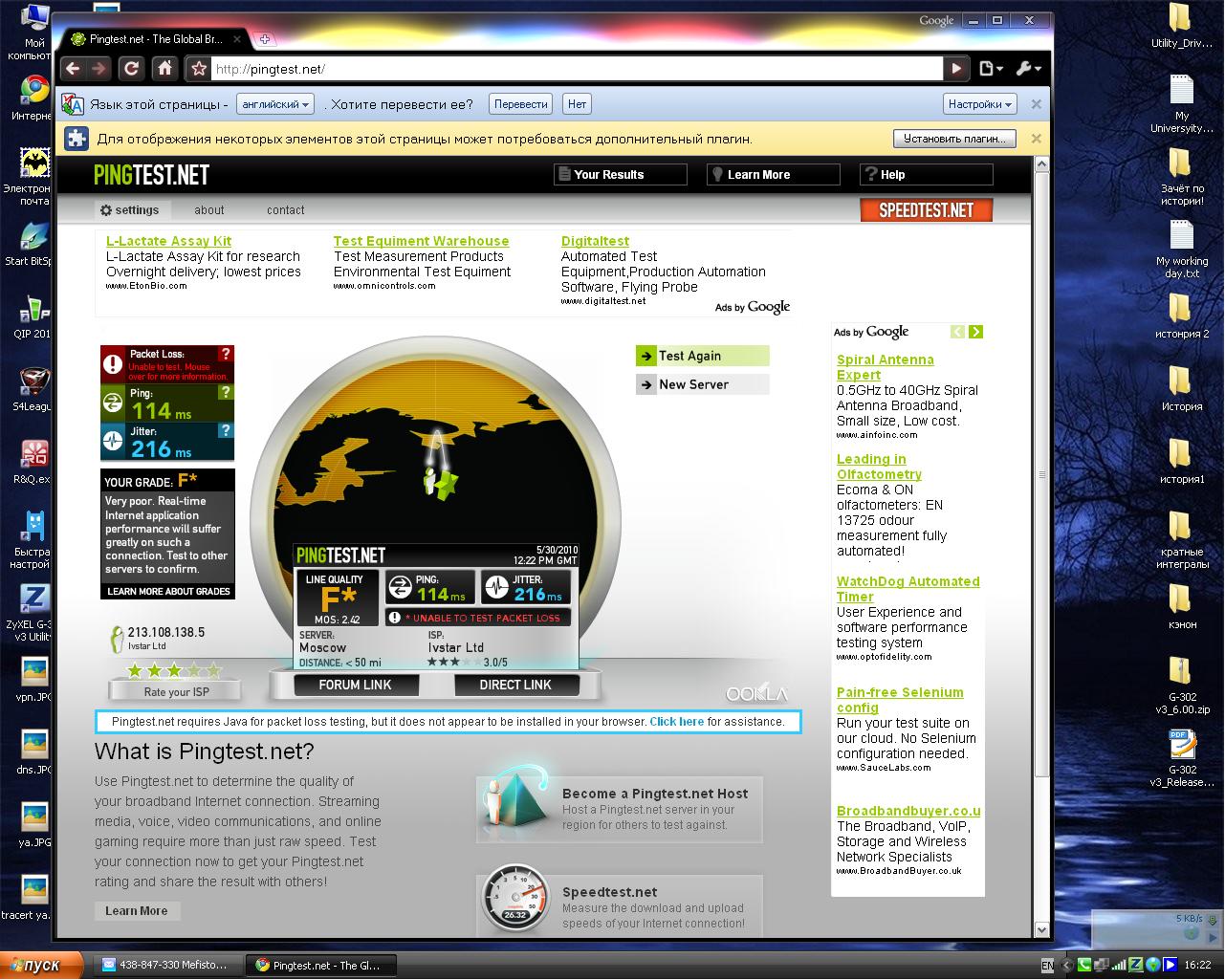Decline translation with the Нет button

pyautogui.click(x=577, y=104)
